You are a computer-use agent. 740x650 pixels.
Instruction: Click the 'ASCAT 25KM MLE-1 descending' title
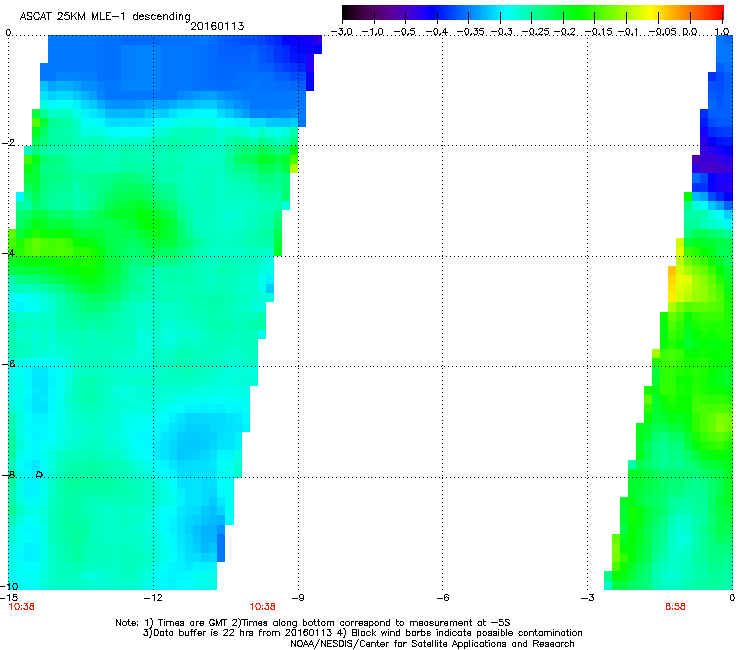[x=105, y=17]
